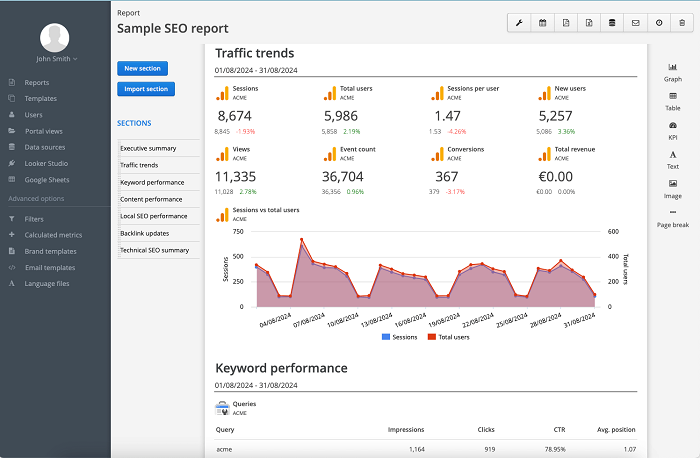700x458 pixels.
Task: Click the blue Sessions legend swatch
Action: point(386,338)
